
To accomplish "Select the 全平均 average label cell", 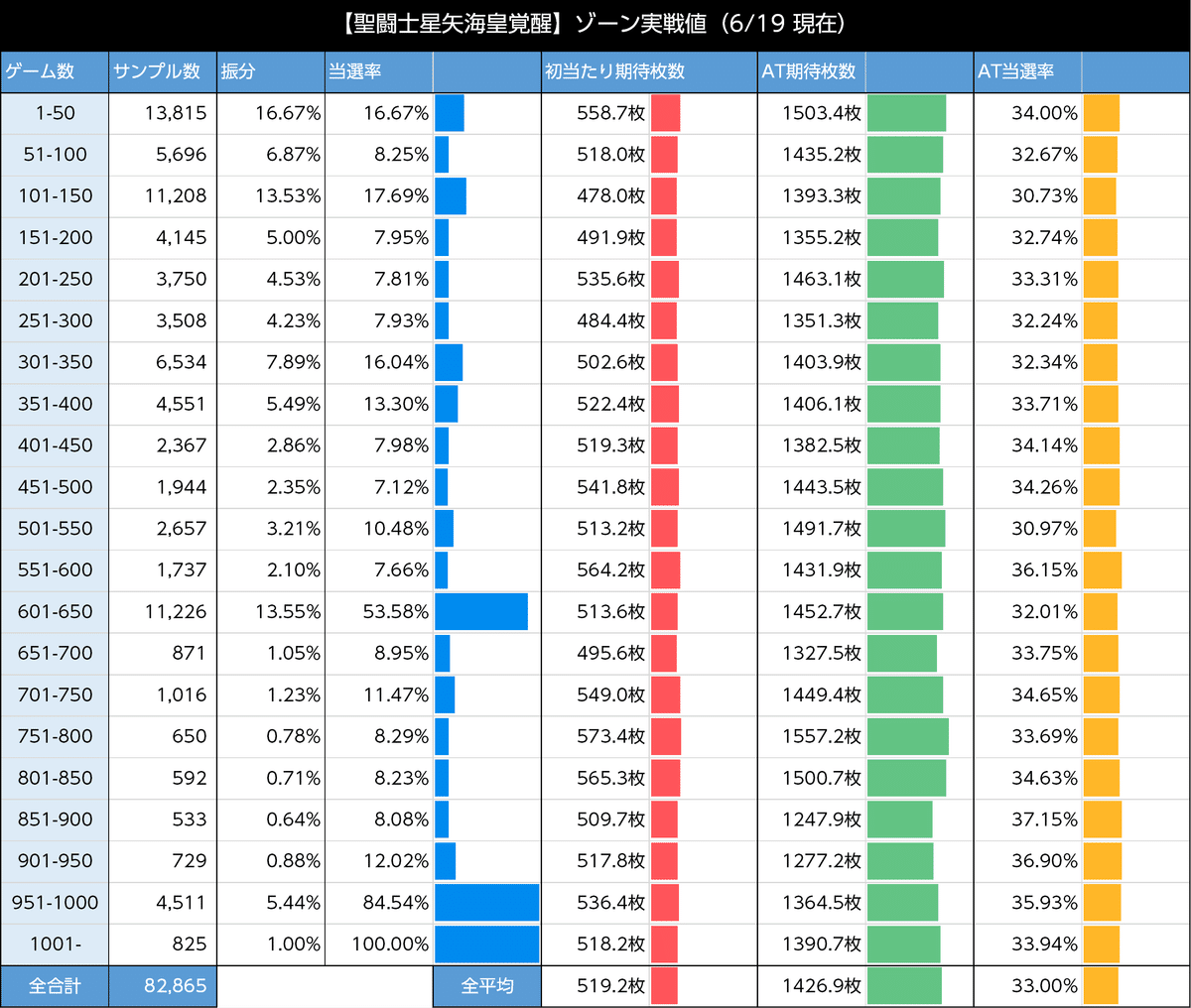I will coord(487,985).
